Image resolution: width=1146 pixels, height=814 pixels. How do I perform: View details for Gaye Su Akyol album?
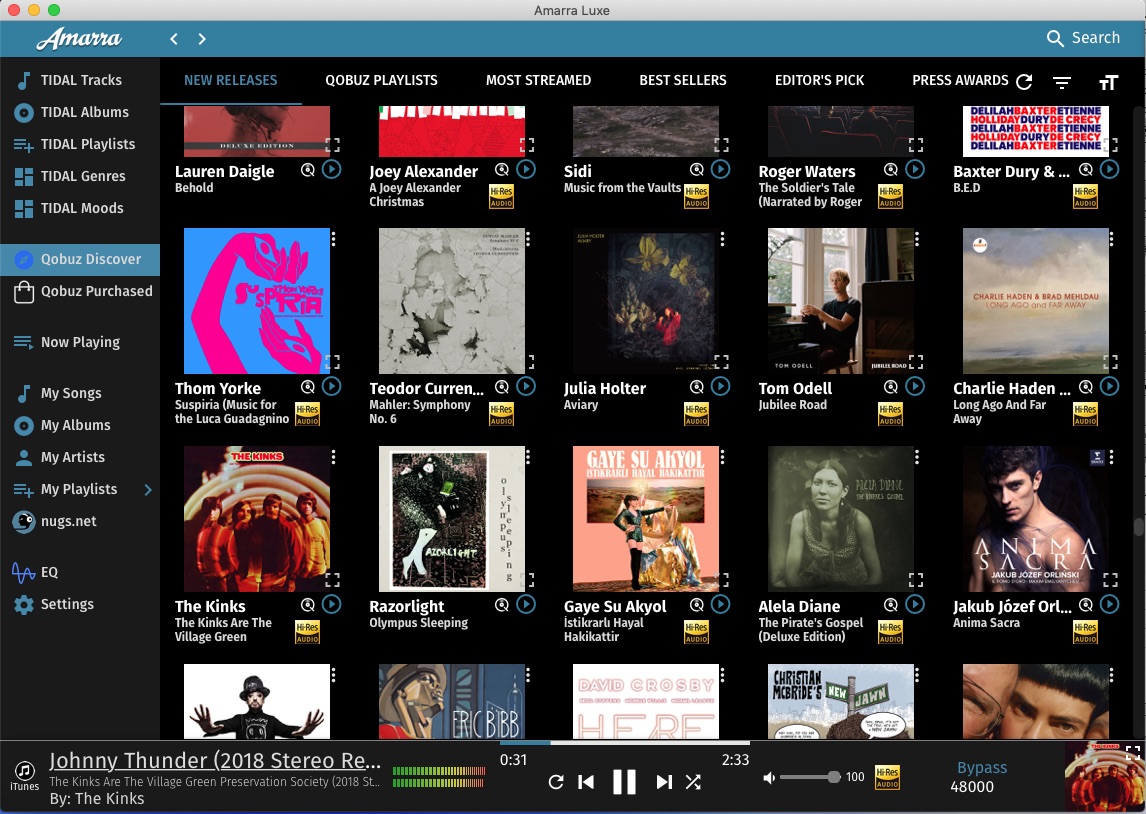697,604
